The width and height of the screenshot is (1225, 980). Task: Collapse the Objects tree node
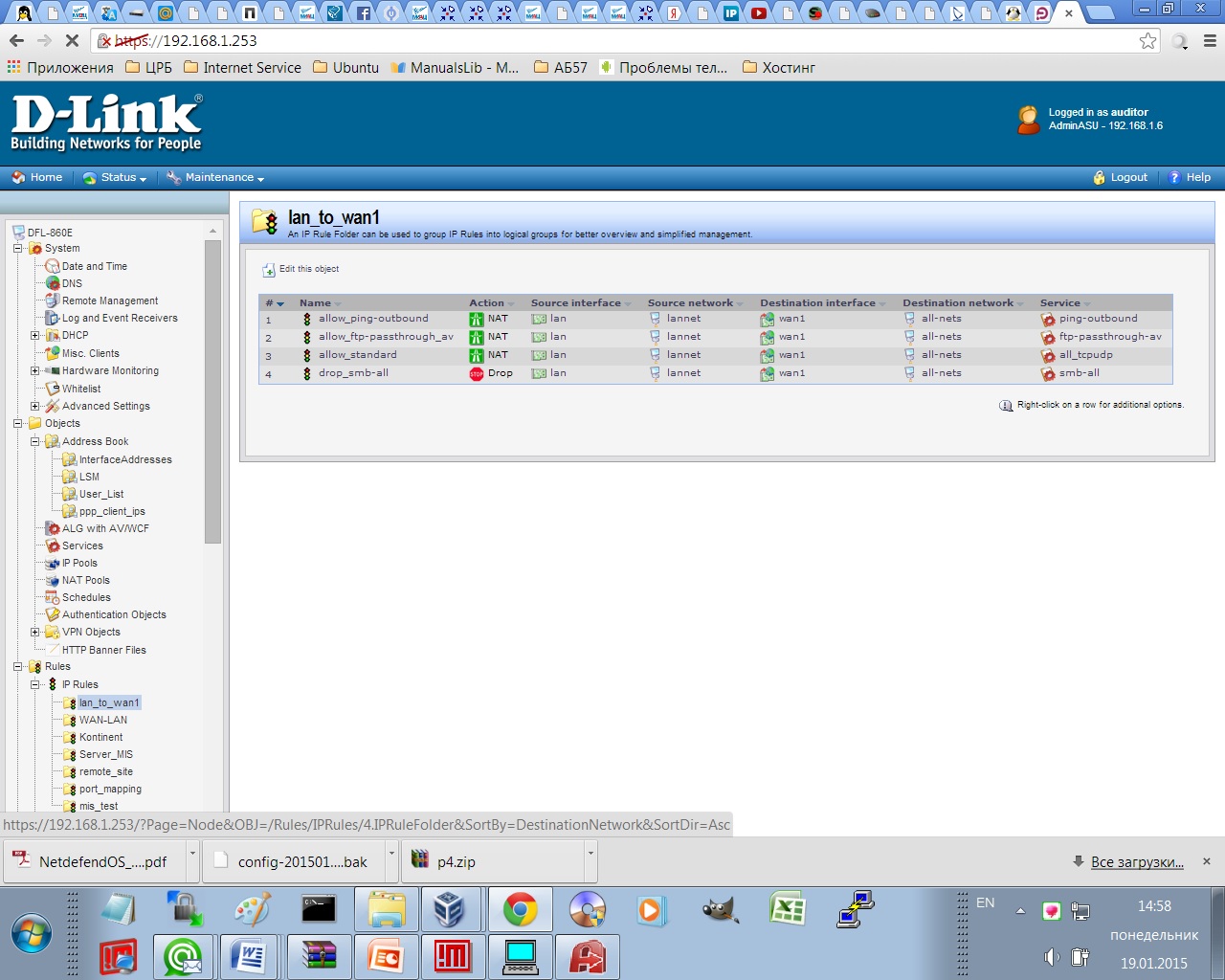click(18, 423)
